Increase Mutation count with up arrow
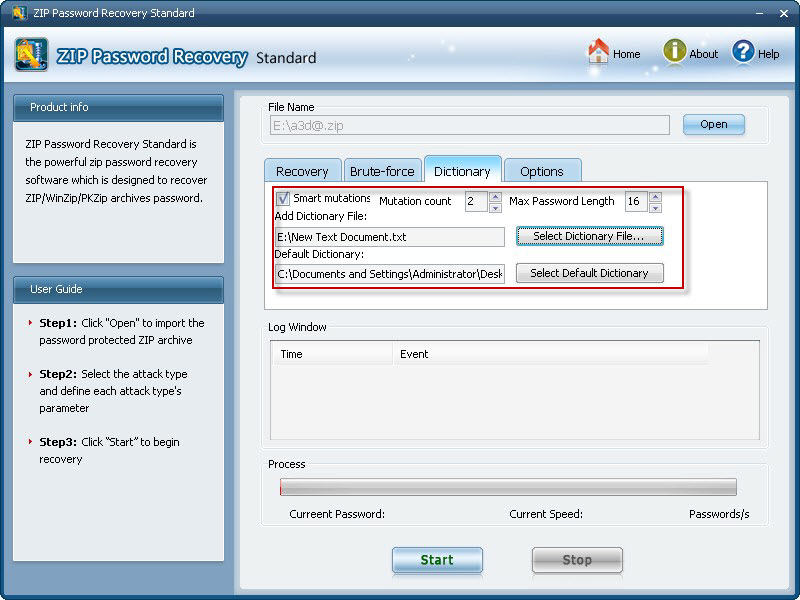Viewport: 800px width, 600px height. coord(495,196)
